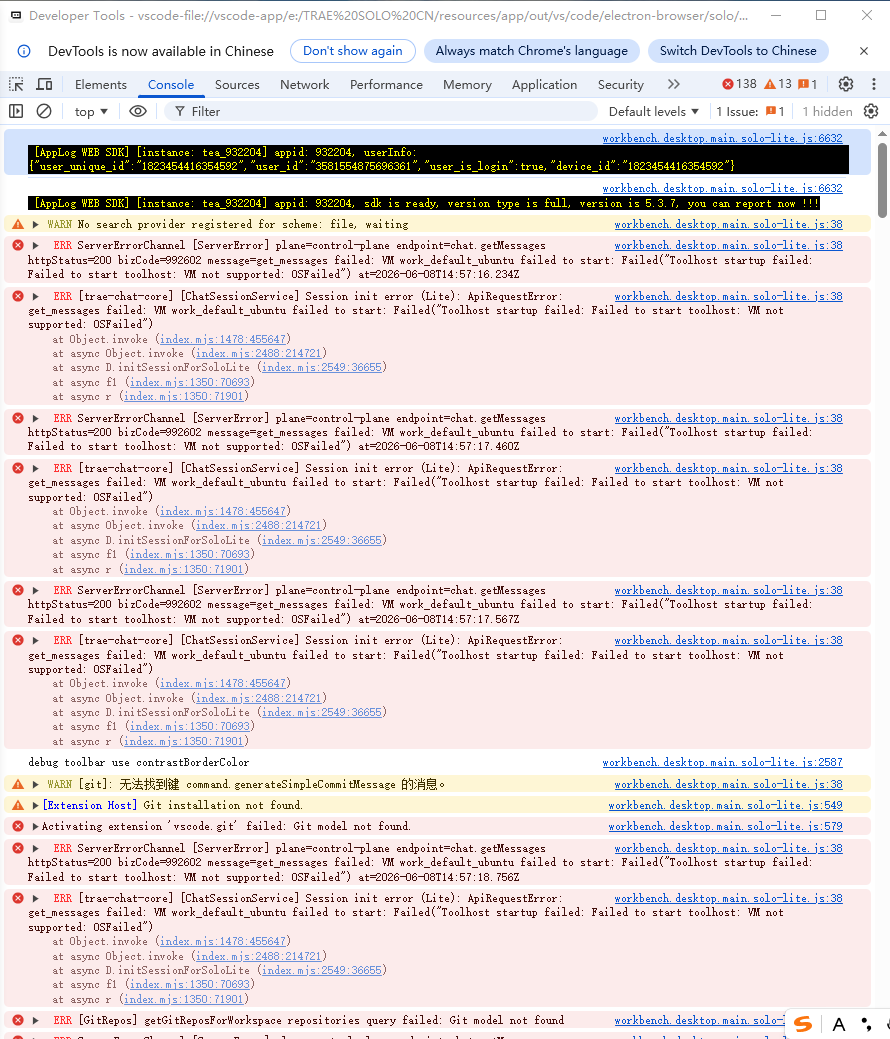The width and height of the screenshot is (890, 1039).
Task: Open console settings gear icon
Action: pyautogui.click(x=871, y=111)
